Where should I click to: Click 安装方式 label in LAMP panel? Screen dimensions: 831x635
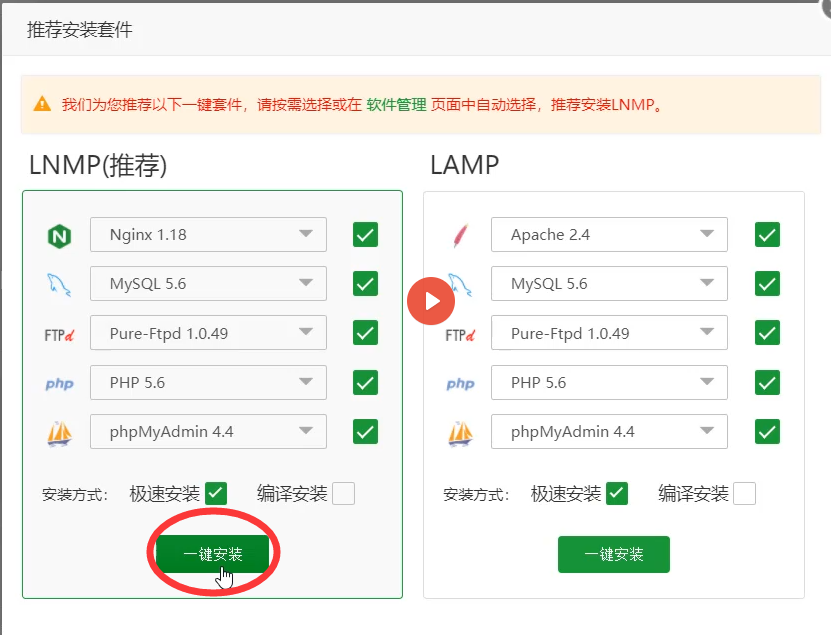(476, 495)
